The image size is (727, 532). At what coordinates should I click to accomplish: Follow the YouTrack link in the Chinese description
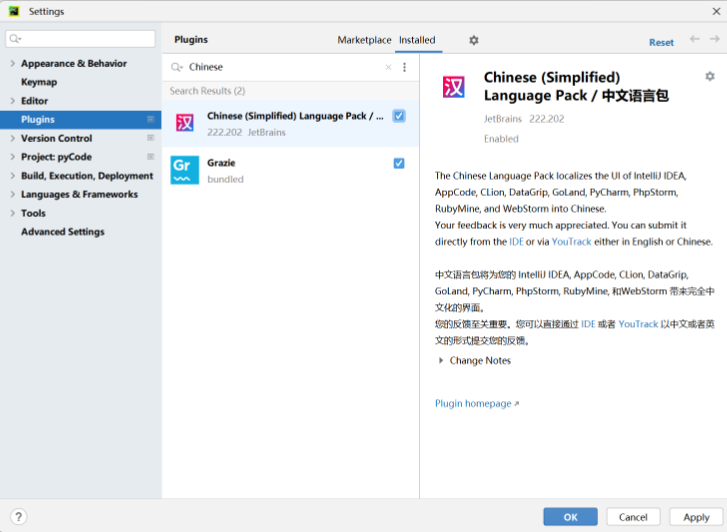(x=638, y=324)
